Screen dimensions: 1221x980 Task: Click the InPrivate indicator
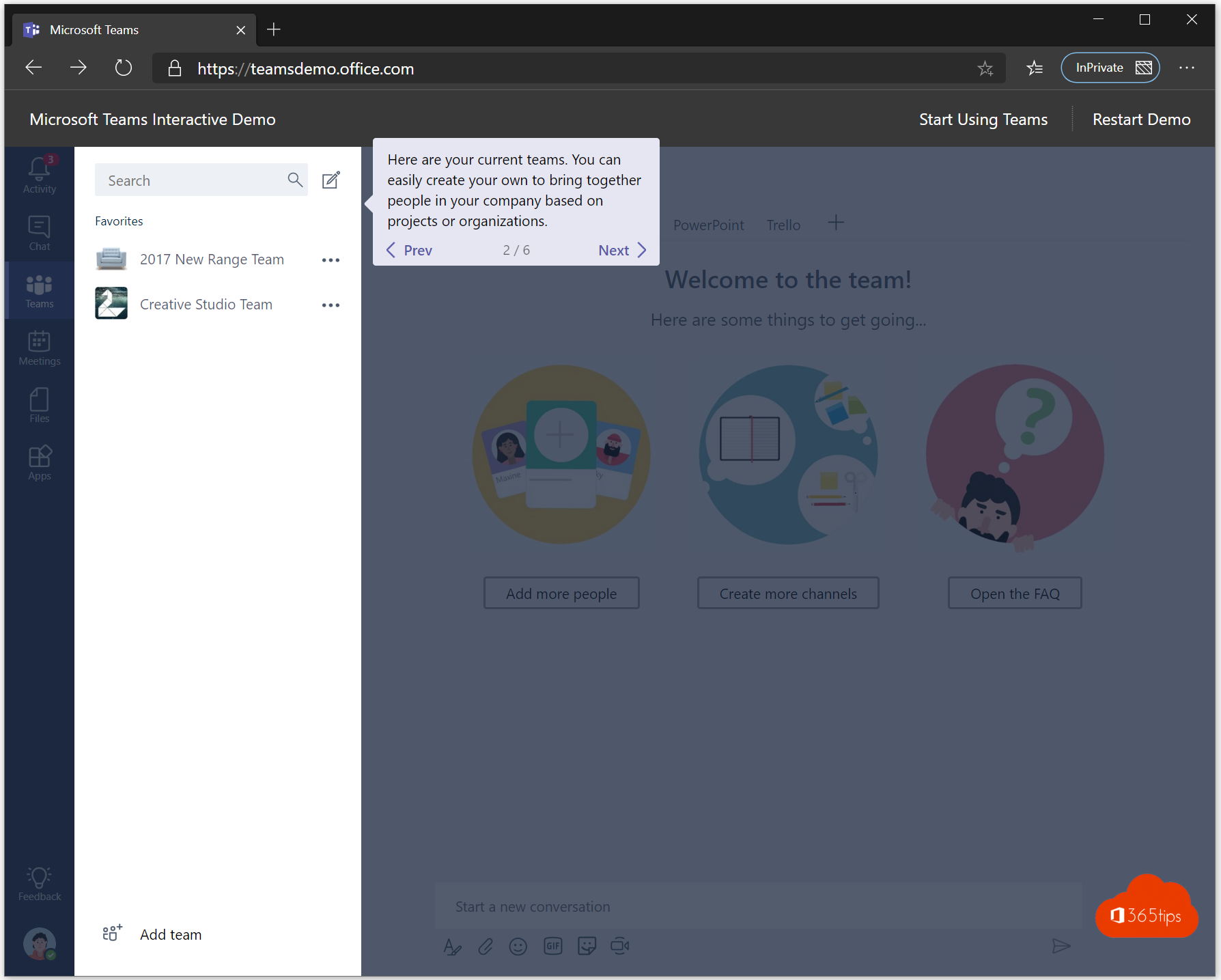[x=1110, y=68]
